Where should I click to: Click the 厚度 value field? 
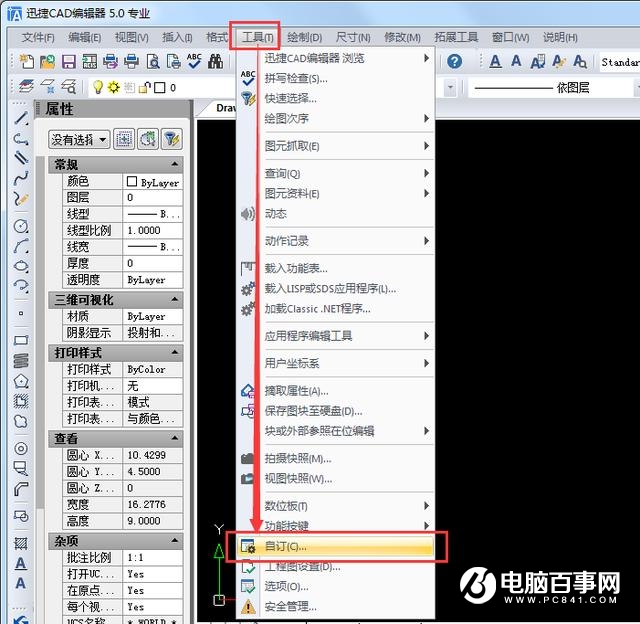click(153, 263)
